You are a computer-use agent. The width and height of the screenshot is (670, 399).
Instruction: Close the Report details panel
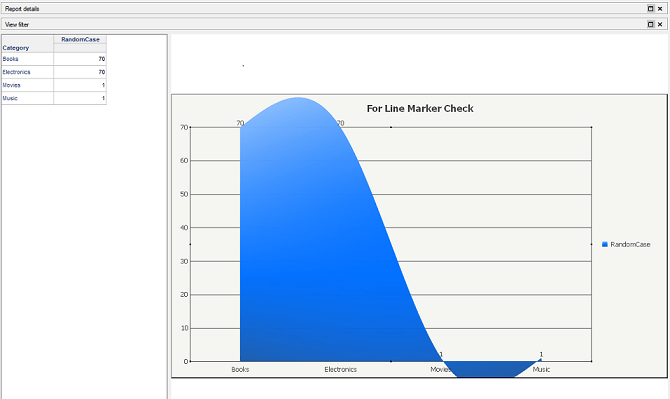point(660,9)
